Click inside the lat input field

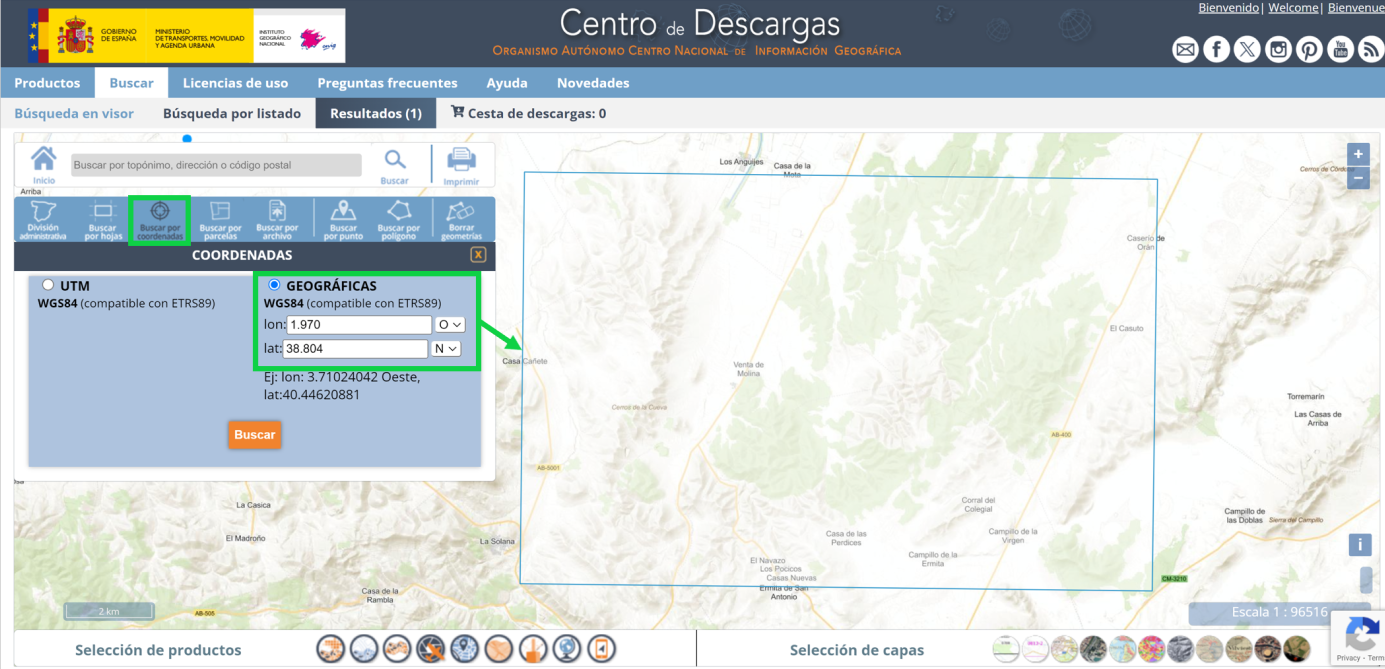click(355, 347)
